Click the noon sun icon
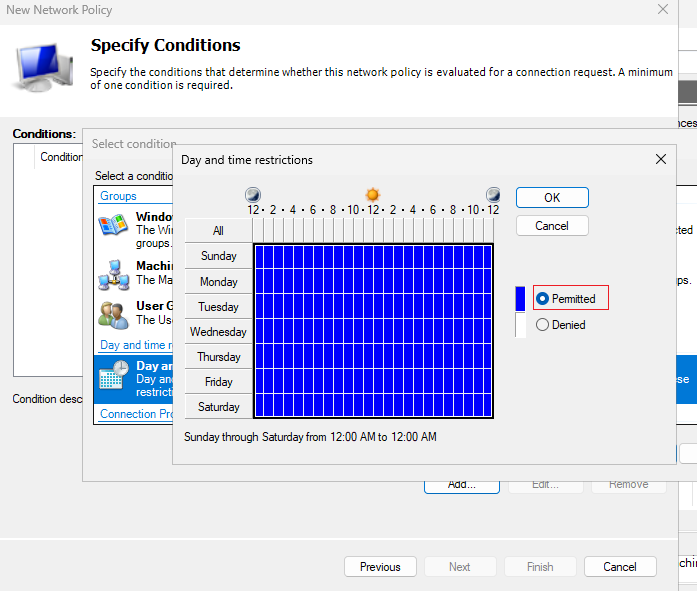697x591 pixels. pos(373,195)
